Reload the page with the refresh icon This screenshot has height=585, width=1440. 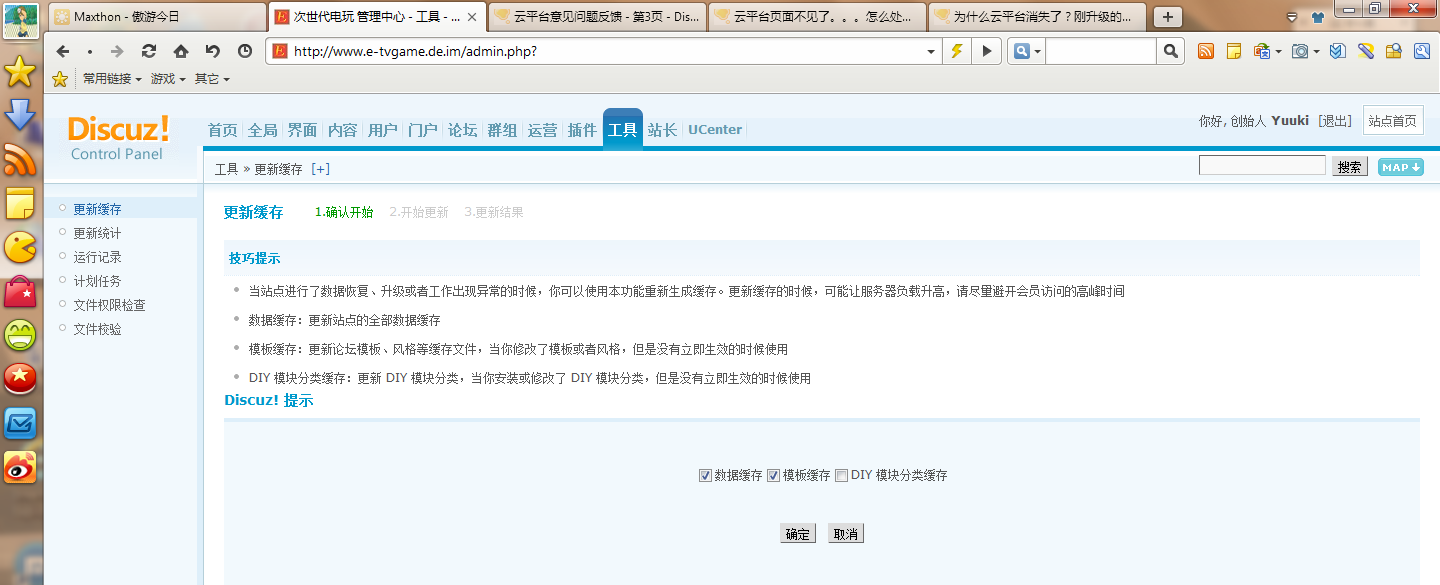pyautogui.click(x=149, y=51)
